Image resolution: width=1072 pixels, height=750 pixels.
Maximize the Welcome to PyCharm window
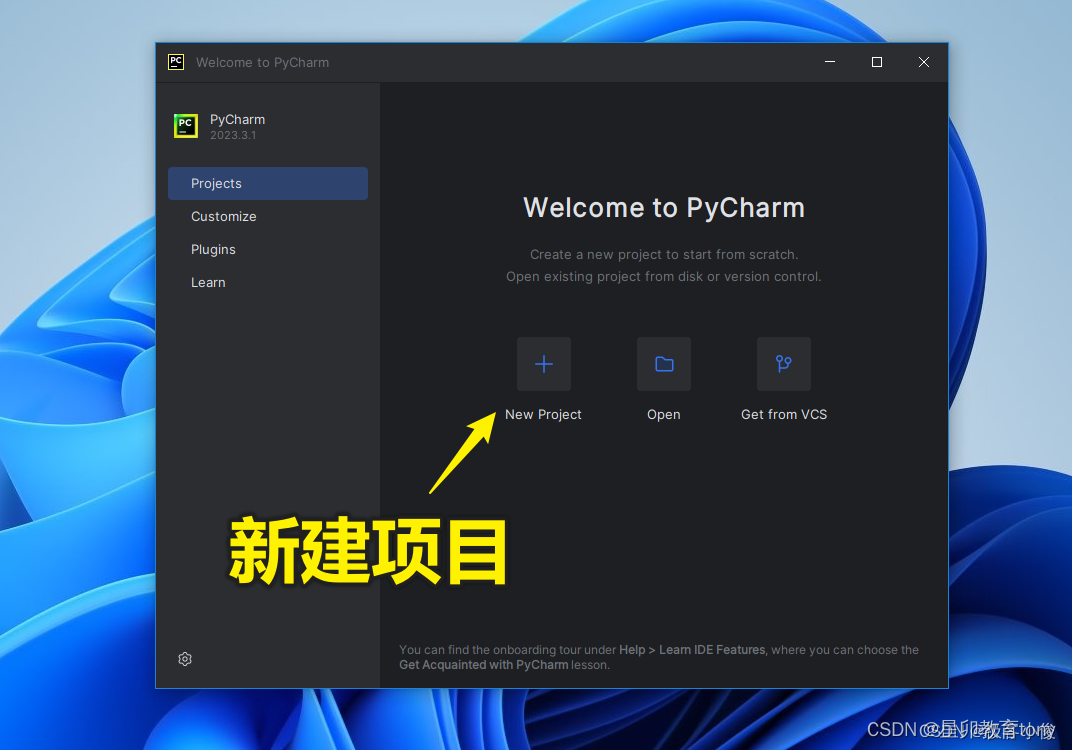(x=876, y=62)
